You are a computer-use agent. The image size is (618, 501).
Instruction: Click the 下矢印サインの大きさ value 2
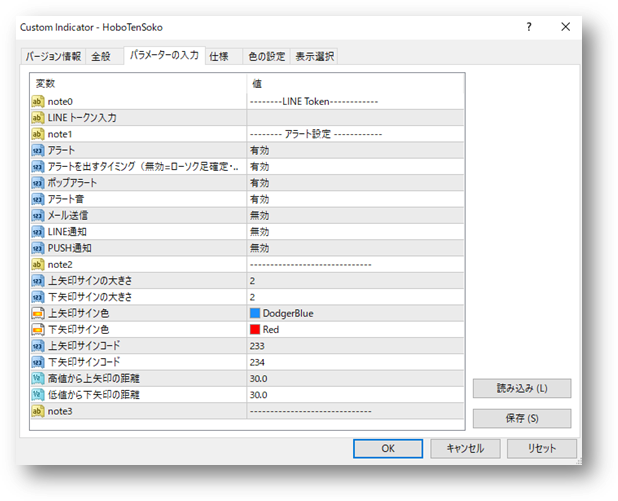pyautogui.click(x=355, y=297)
